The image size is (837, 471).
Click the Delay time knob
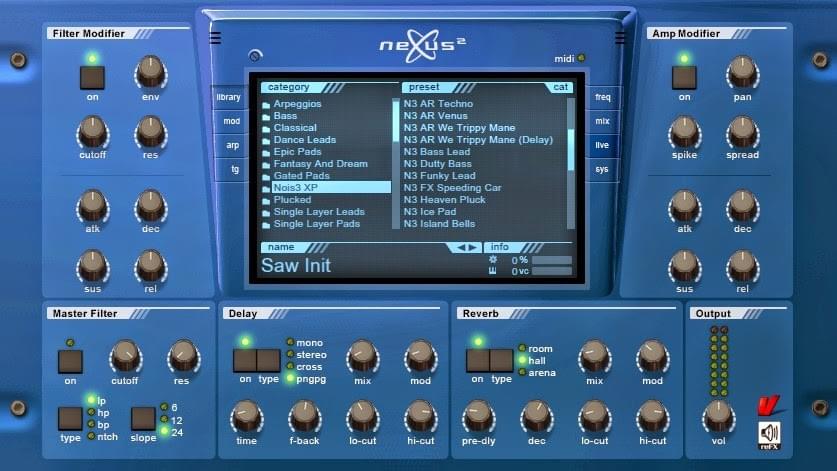[x=247, y=417]
